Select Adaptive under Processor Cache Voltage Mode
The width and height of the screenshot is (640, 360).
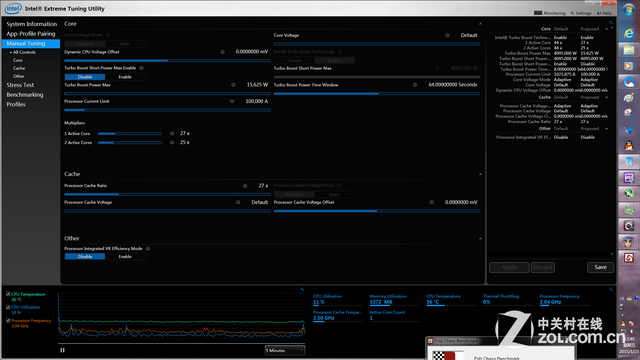[294, 195]
